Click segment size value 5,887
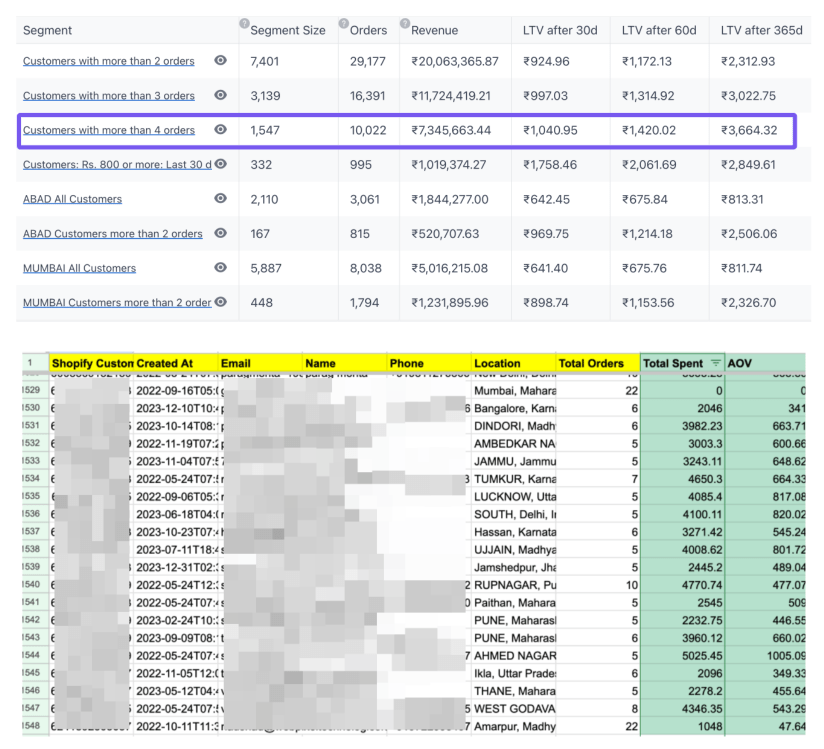Image resolution: width=824 pixels, height=749 pixels. click(266, 269)
